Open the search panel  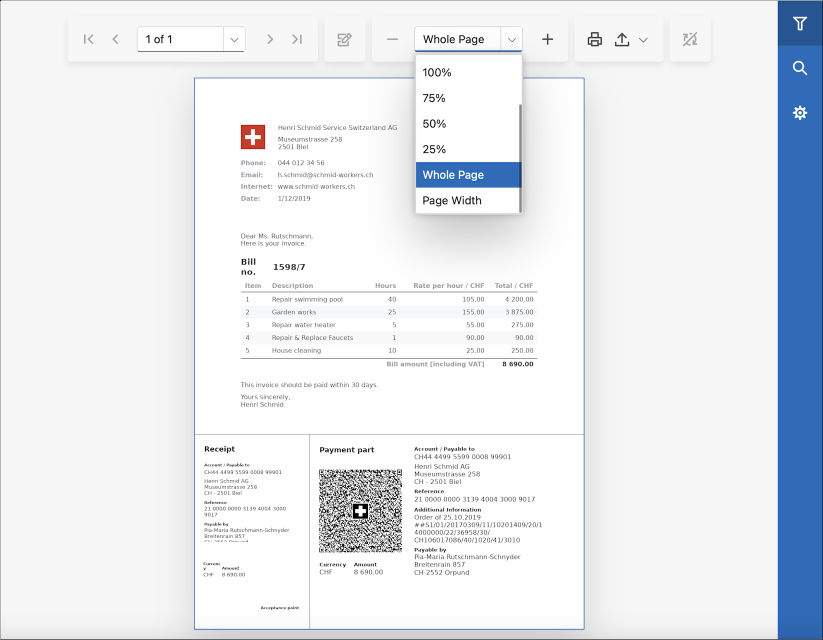coord(798,68)
